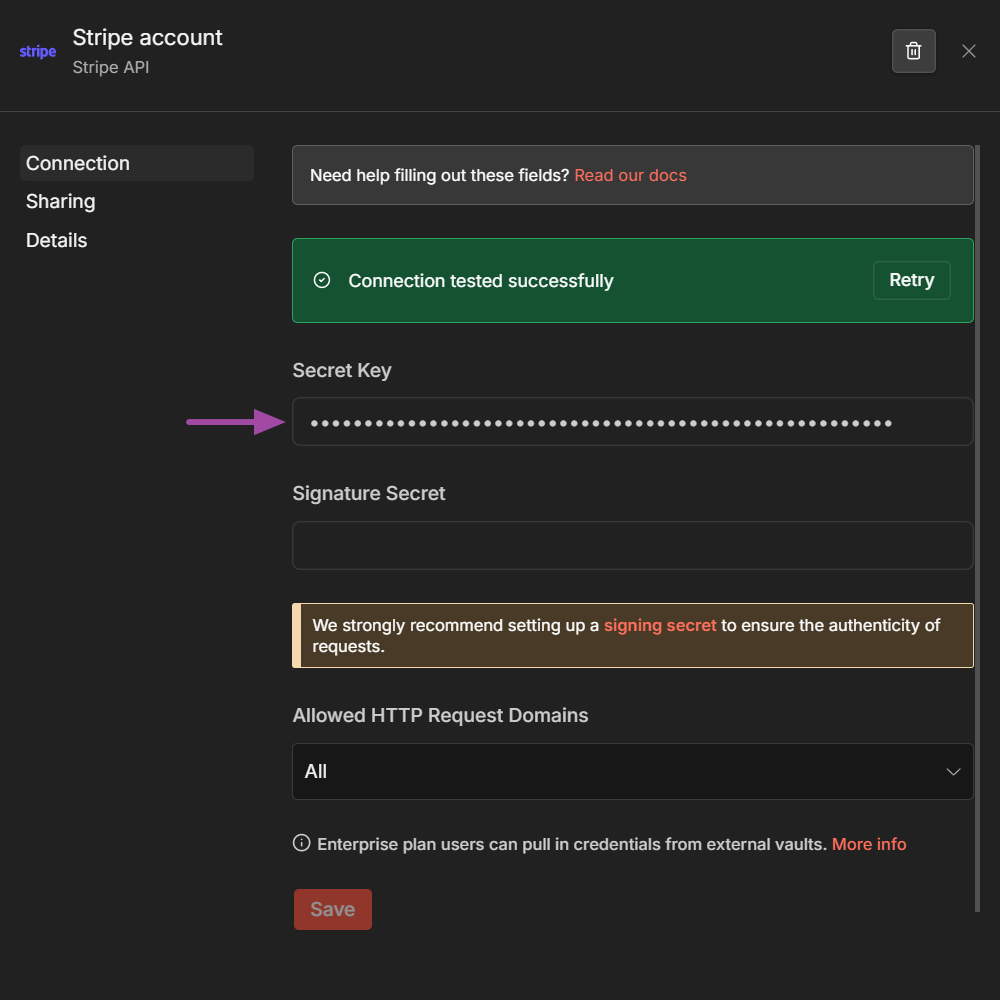
Task: Click the chevron on the domains dropdown
Action: pyautogui.click(x=953, y=771)
